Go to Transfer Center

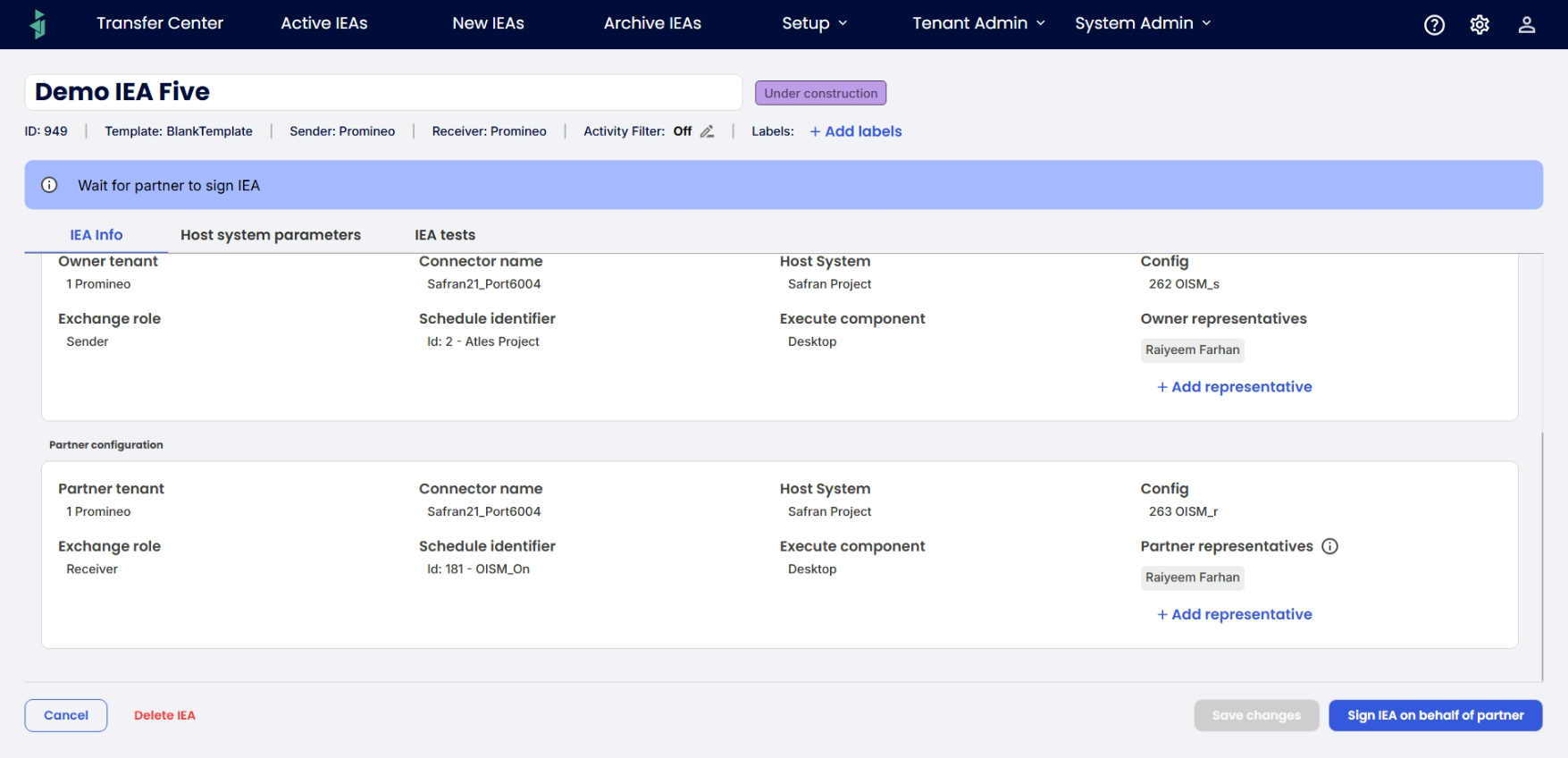point(160,23)
